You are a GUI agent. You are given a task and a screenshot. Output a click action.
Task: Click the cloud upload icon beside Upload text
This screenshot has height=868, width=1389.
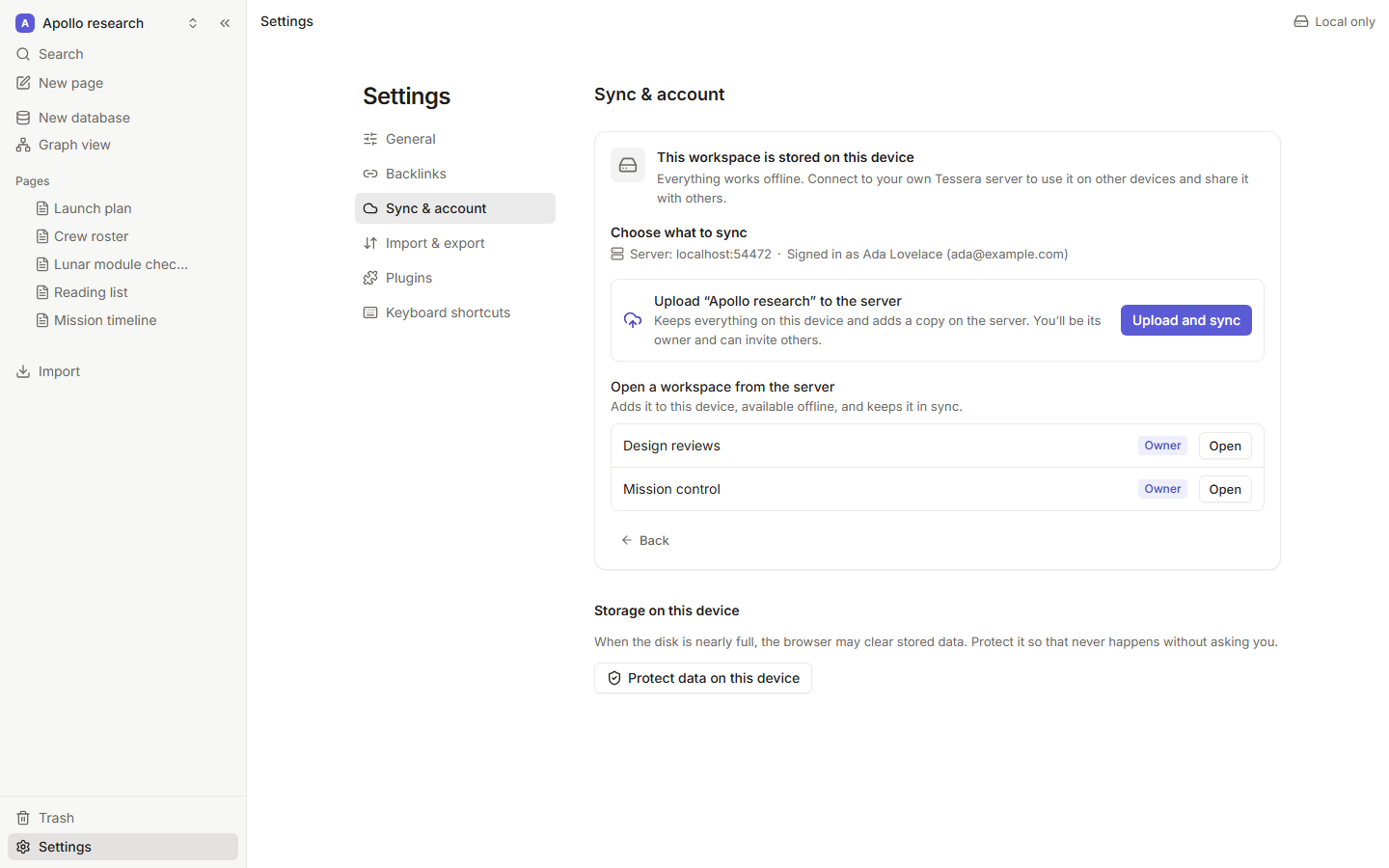tap(633, 320)
